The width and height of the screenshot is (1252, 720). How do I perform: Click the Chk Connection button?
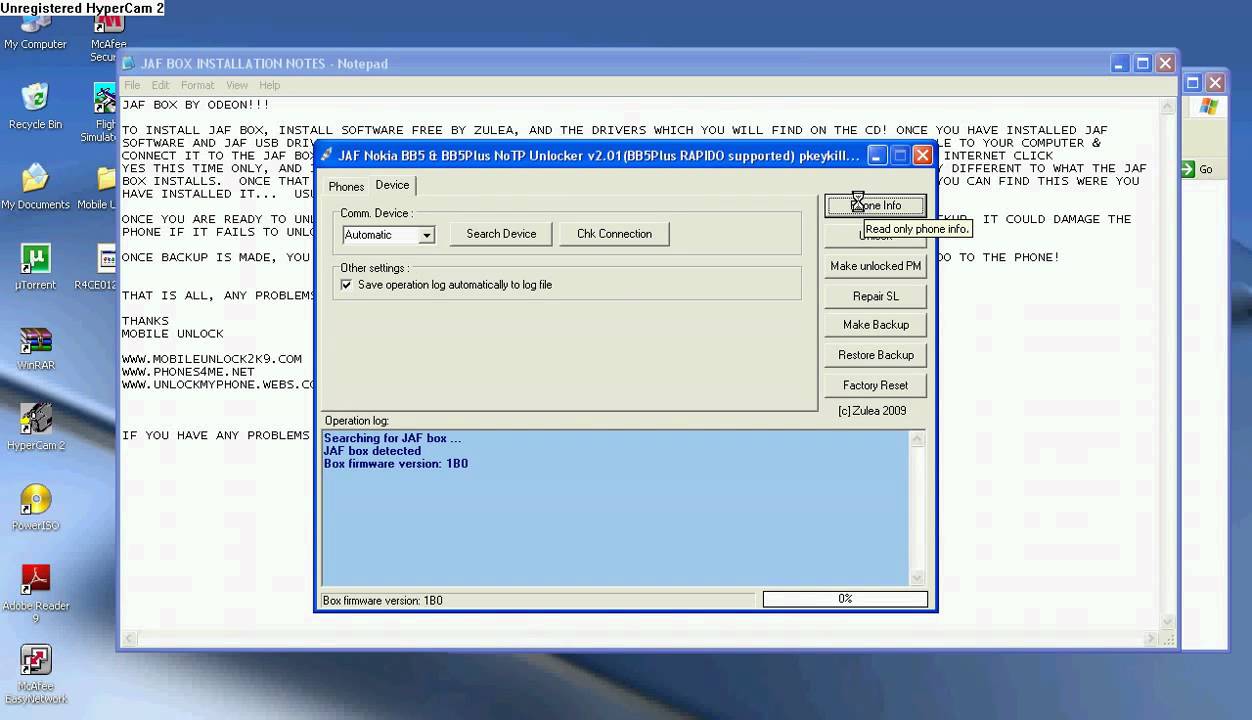click(x=614, y=234)
